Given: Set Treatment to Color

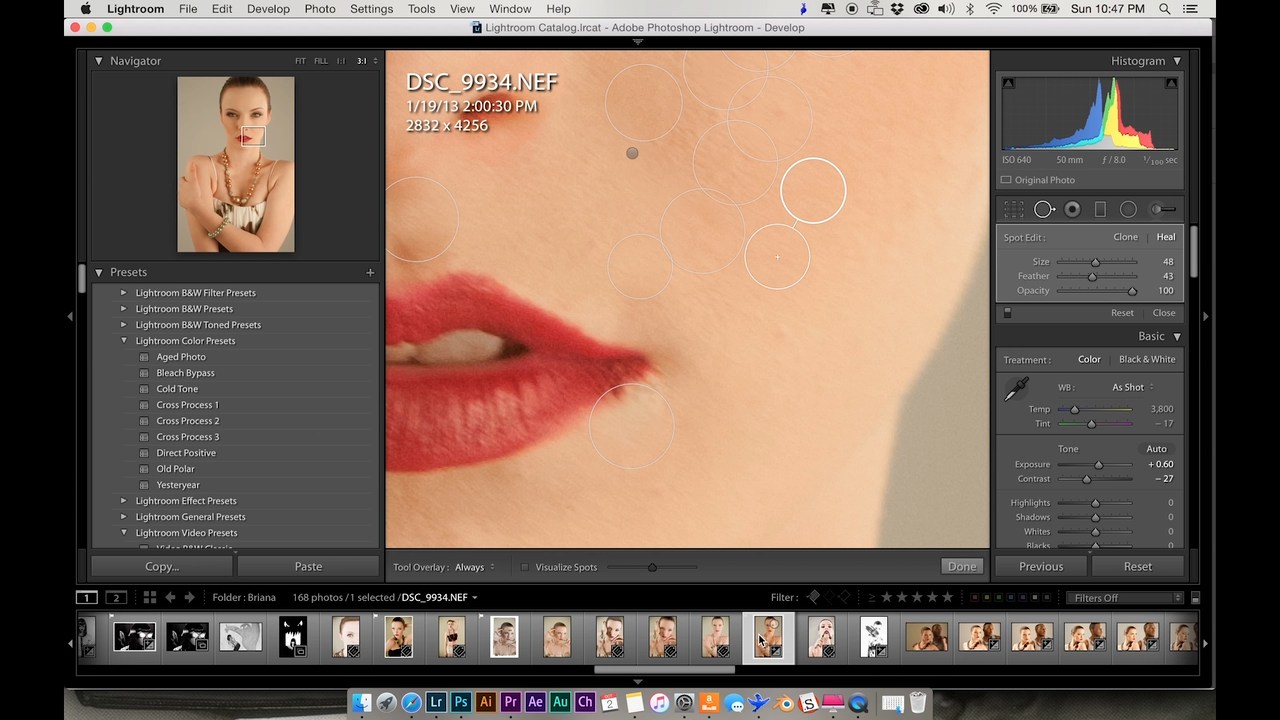Looking at the screenshot, I should [x=1089, y=359].
